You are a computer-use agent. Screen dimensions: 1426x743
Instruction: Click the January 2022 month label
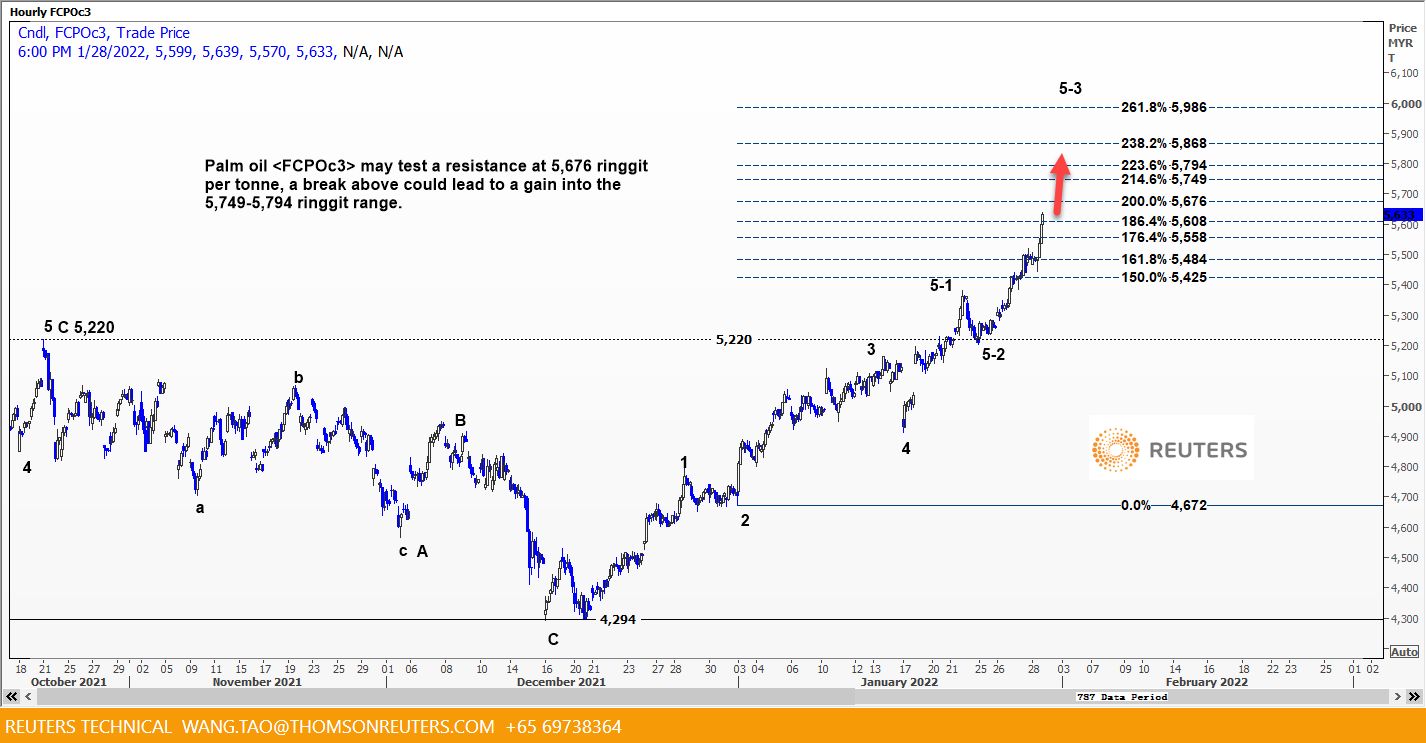point(901,682)
